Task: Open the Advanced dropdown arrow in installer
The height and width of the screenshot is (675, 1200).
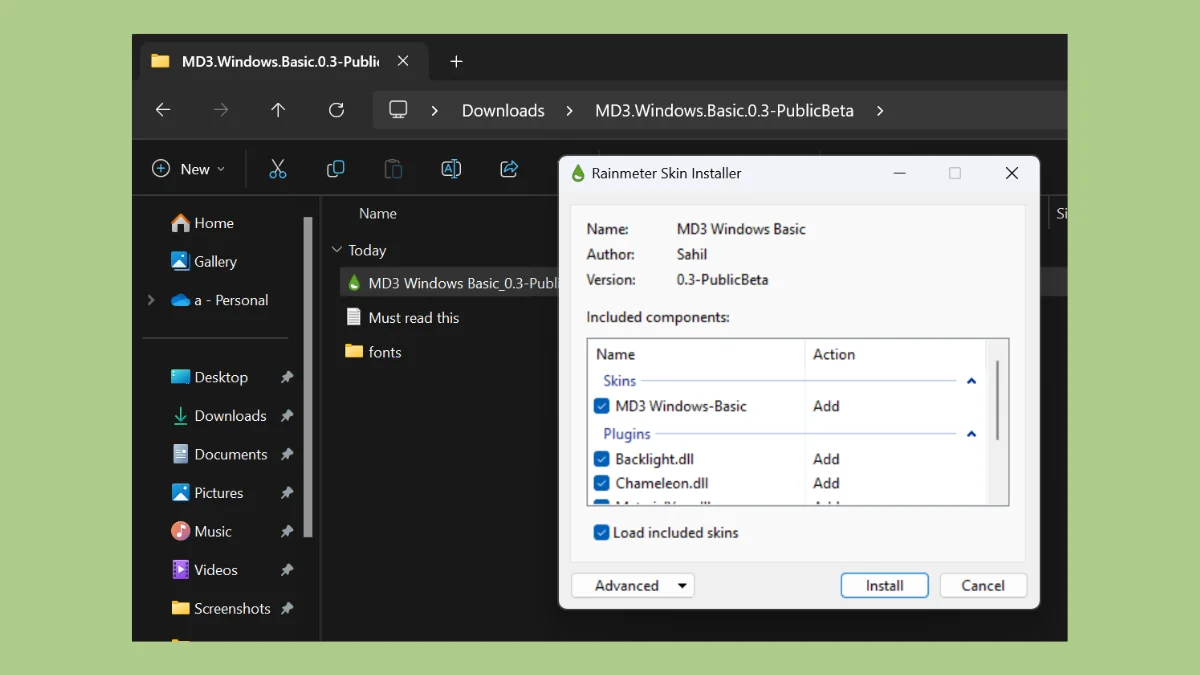Action: click(x=682, y=586)
